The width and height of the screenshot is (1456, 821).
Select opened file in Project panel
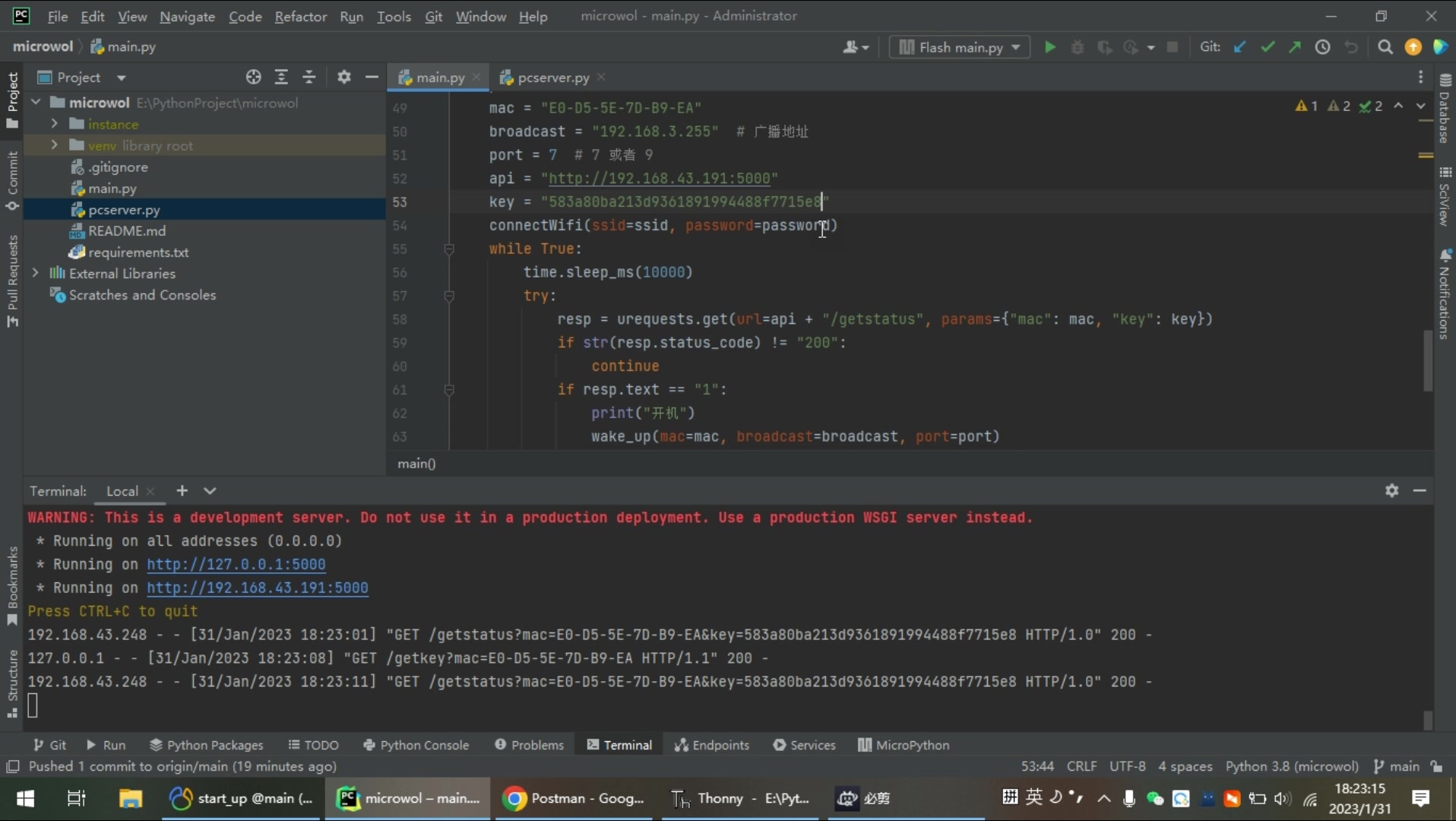coord(253,77)
